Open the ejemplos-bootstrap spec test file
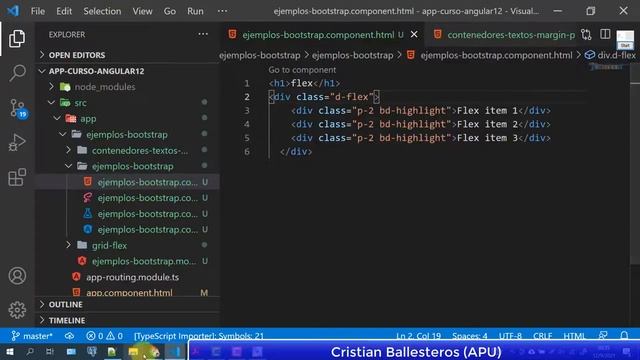Screen dimensions: 640x360 point(147,214)
